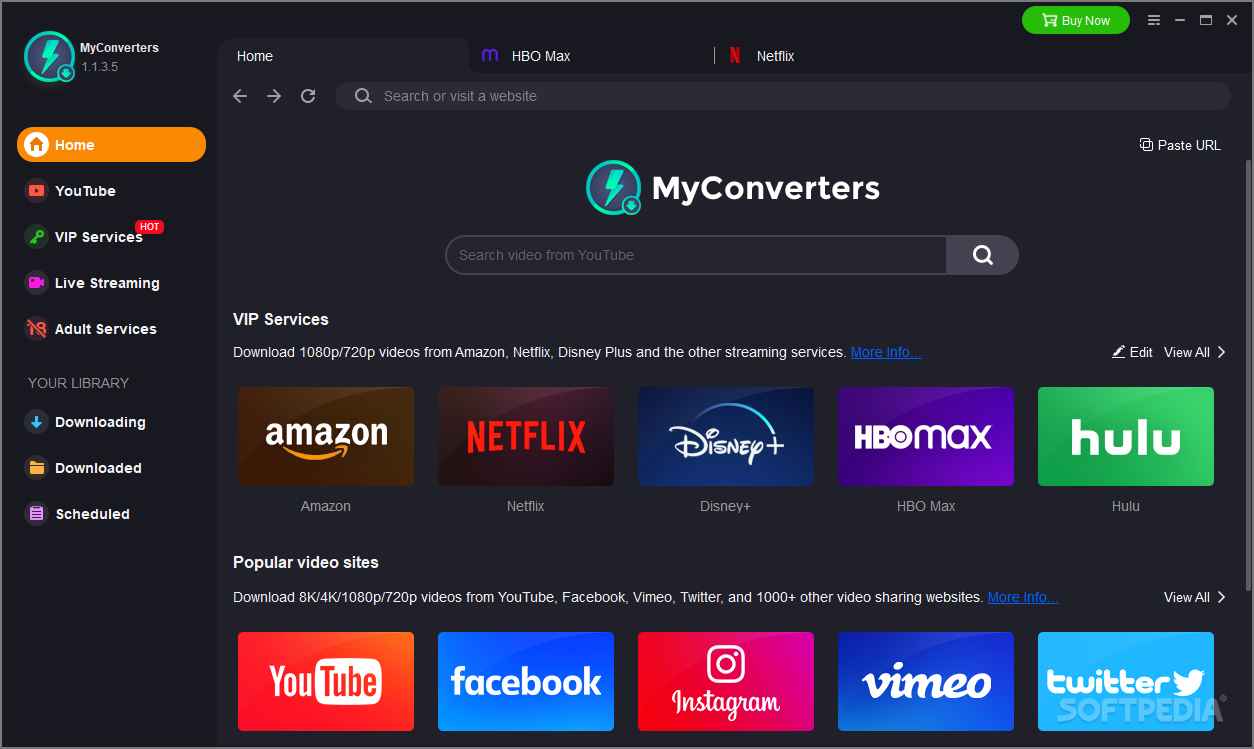Open the hamburger menu in the title bar

[1154, 20]
